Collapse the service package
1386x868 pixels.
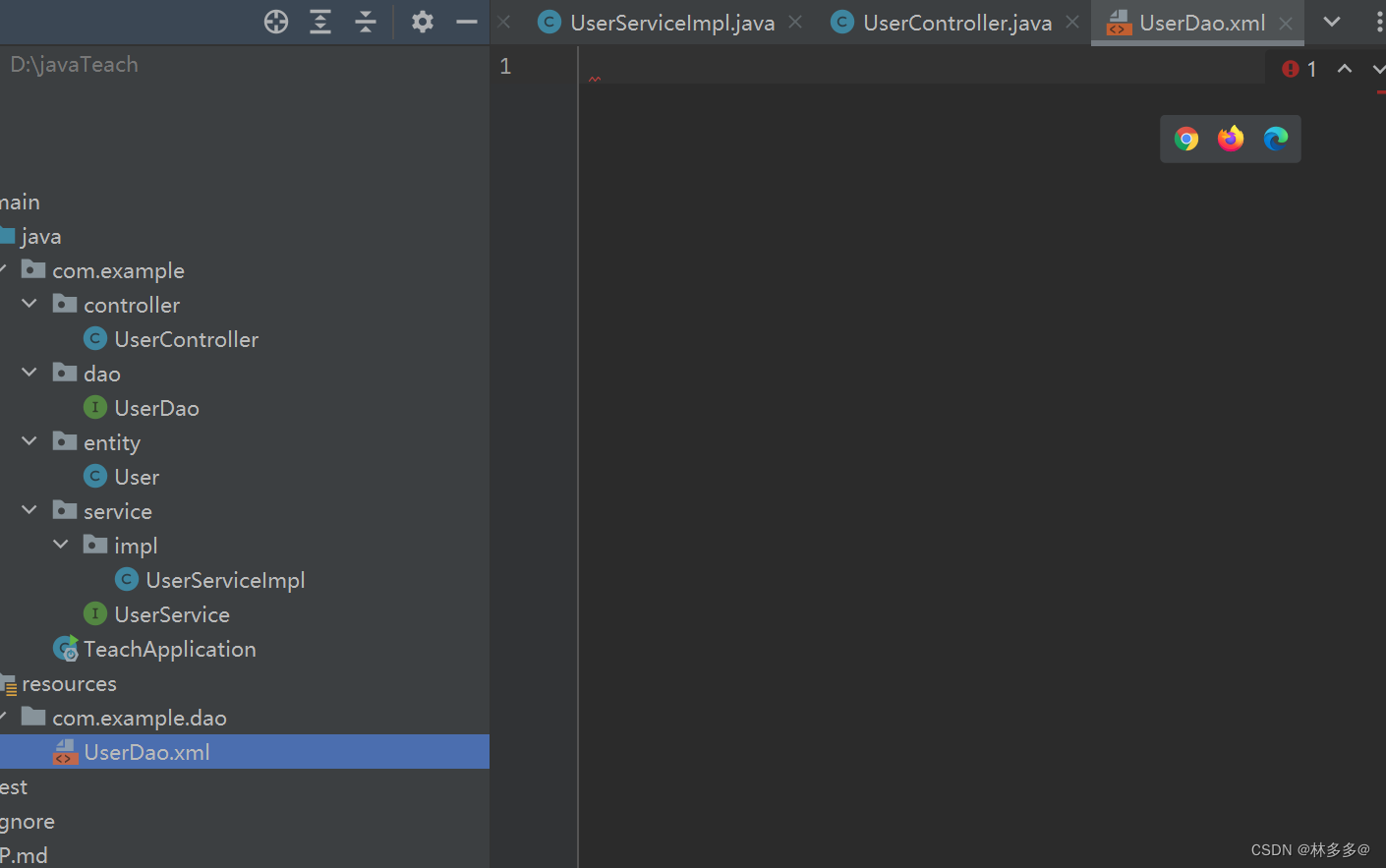pos(29,509)
